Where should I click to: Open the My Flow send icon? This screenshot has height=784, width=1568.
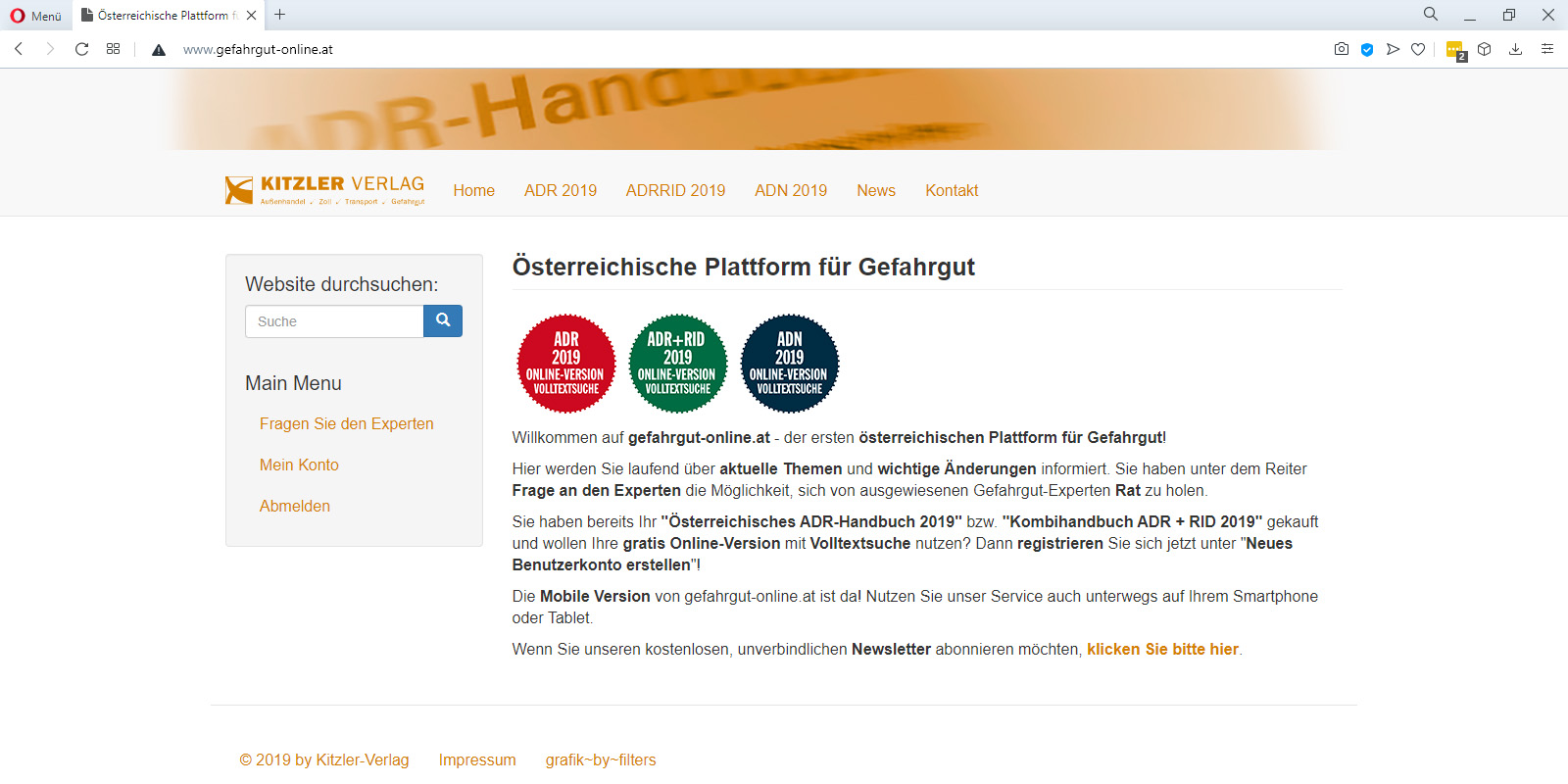(1393, 49)
